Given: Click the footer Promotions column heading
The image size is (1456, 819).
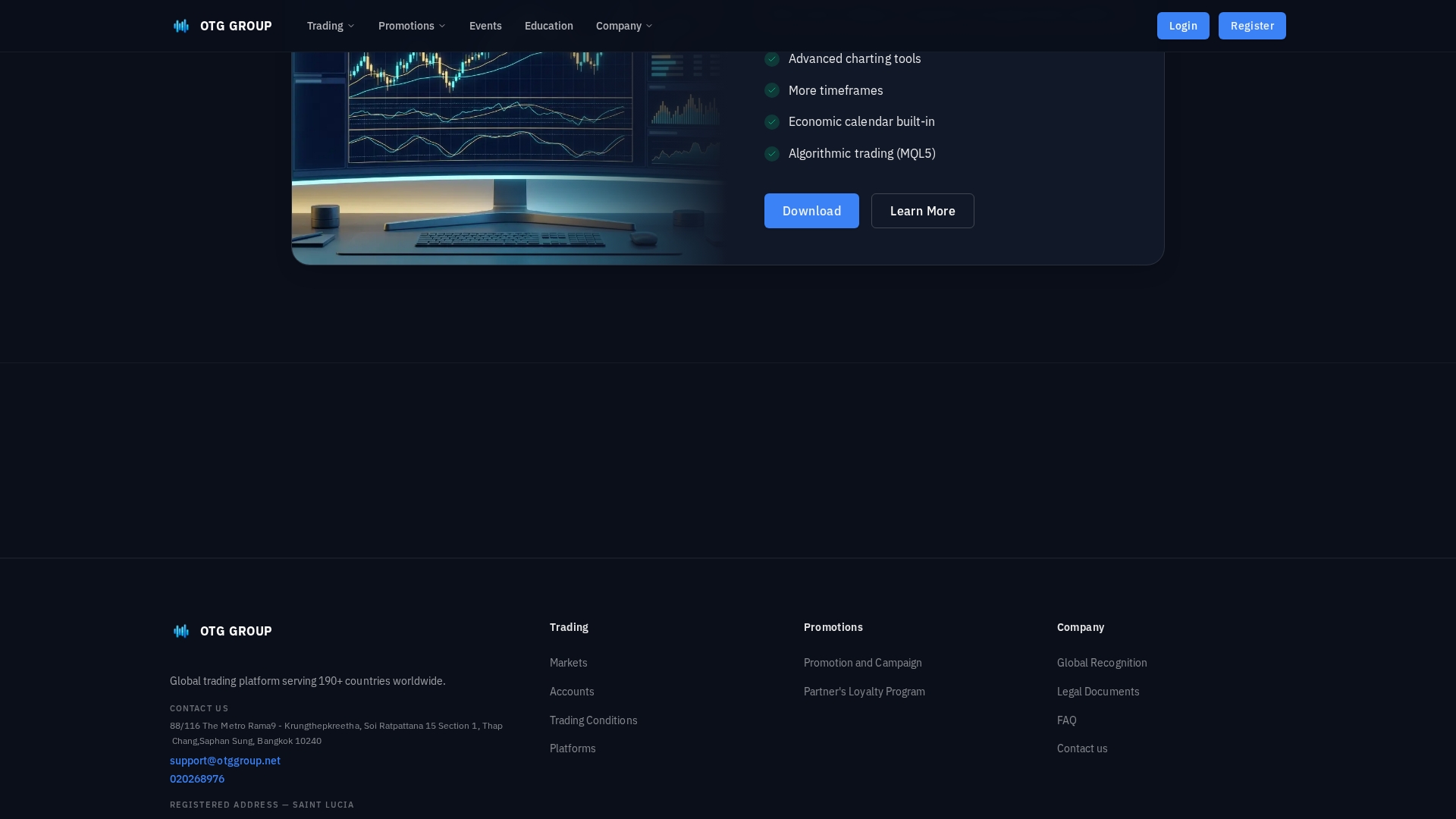Looking at the screenshot, I should coord(833,627).
